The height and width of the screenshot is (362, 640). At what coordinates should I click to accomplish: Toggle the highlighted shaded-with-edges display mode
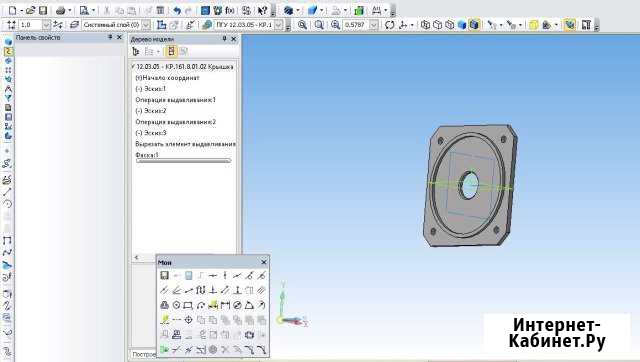coord(474,25)
